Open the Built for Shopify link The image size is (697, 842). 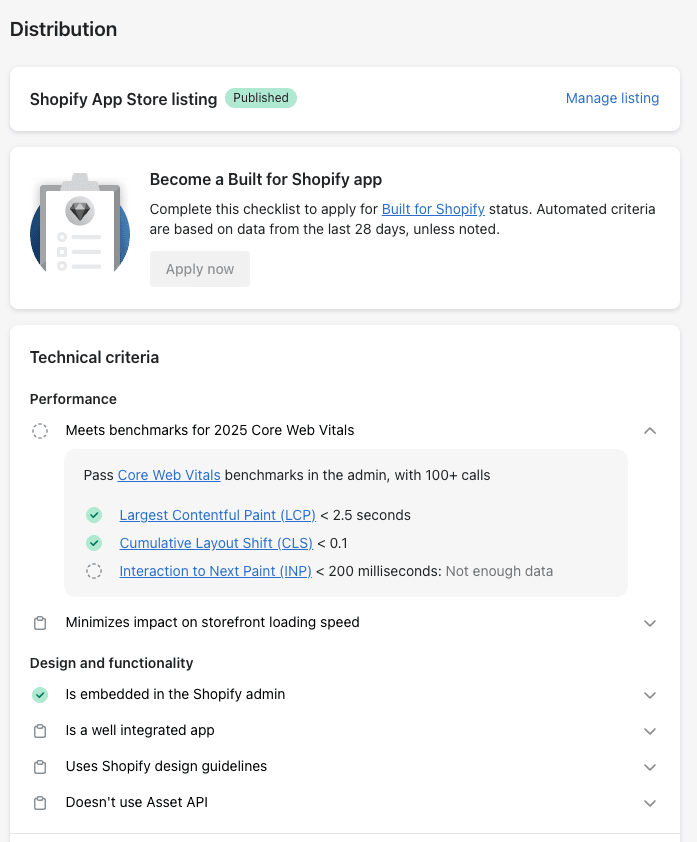(x=433, y=209)
